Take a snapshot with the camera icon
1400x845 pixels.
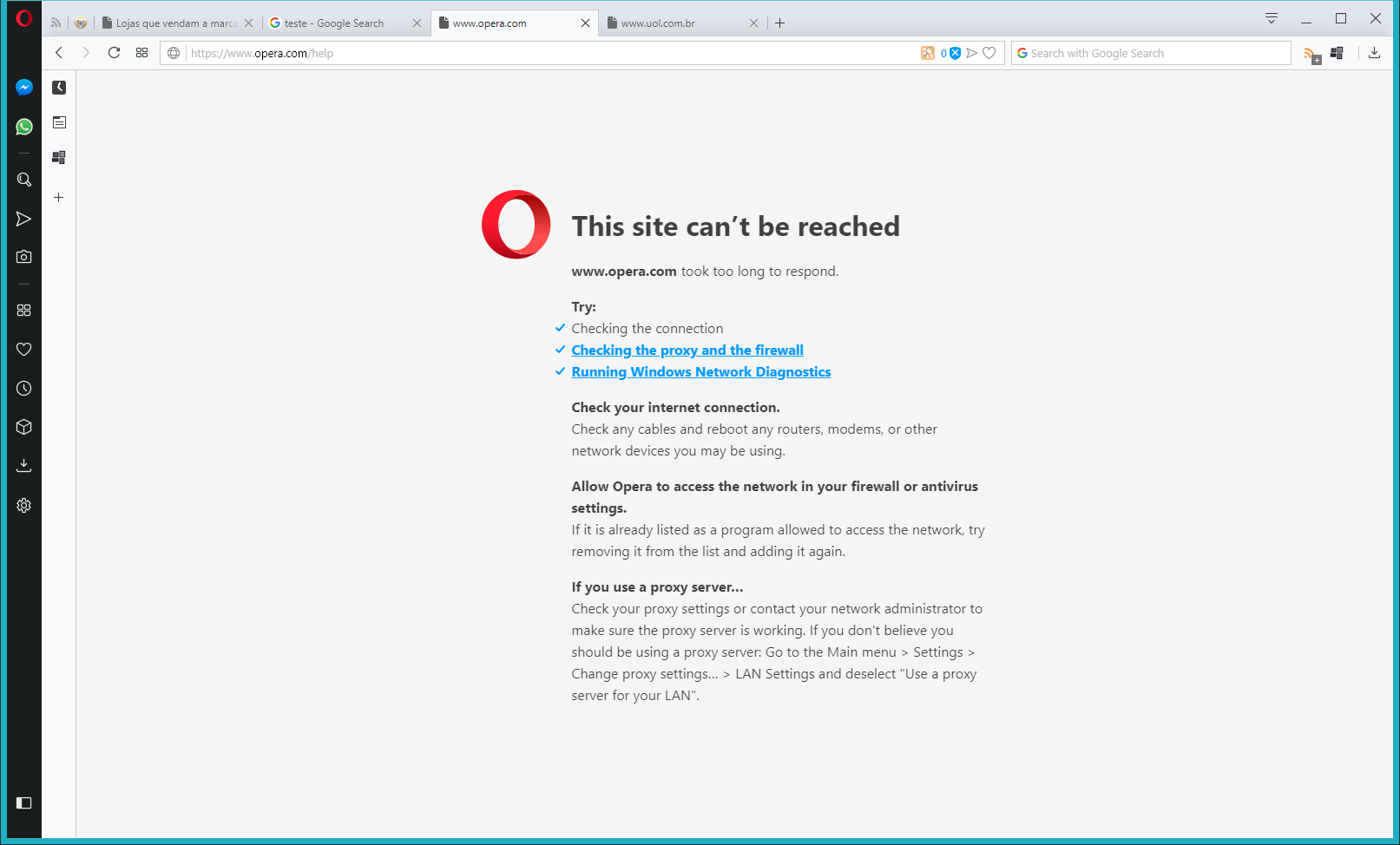click(x=24, y=257)
